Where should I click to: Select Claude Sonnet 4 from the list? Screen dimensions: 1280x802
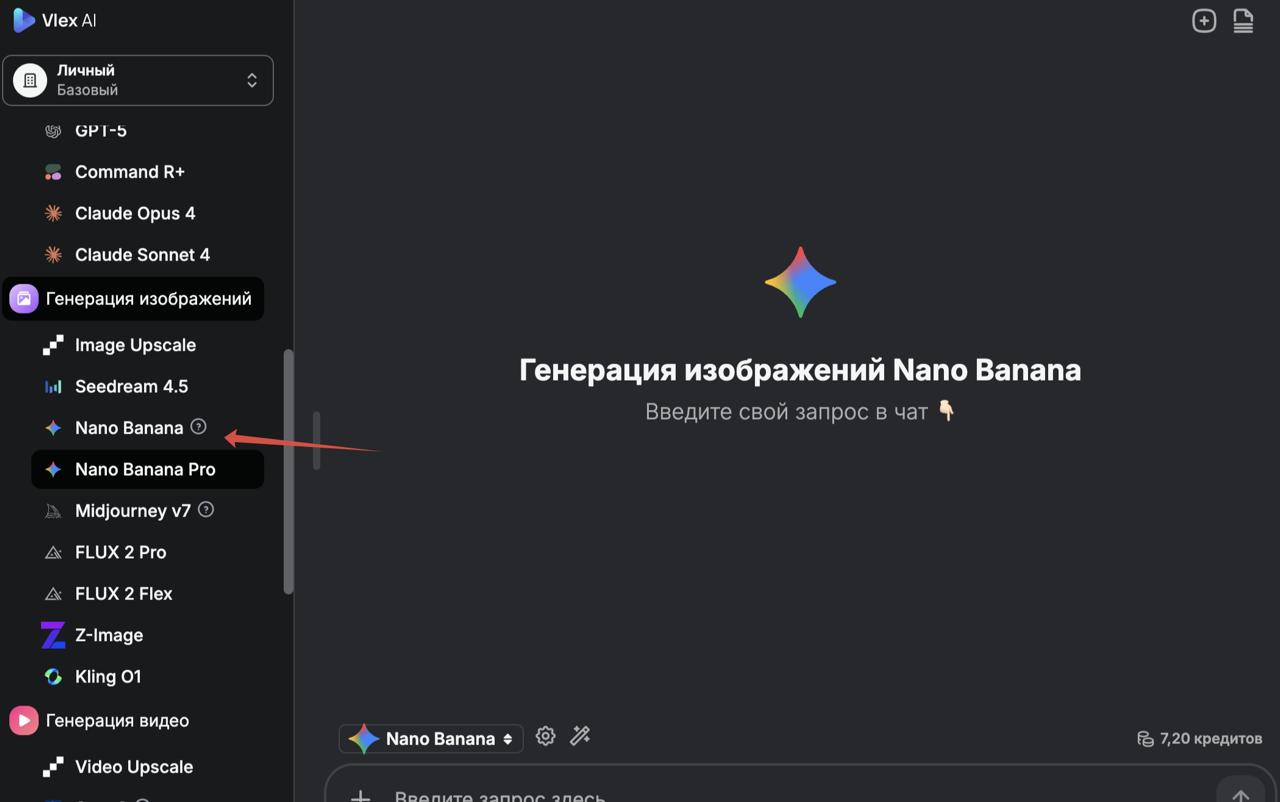[142, 254]
